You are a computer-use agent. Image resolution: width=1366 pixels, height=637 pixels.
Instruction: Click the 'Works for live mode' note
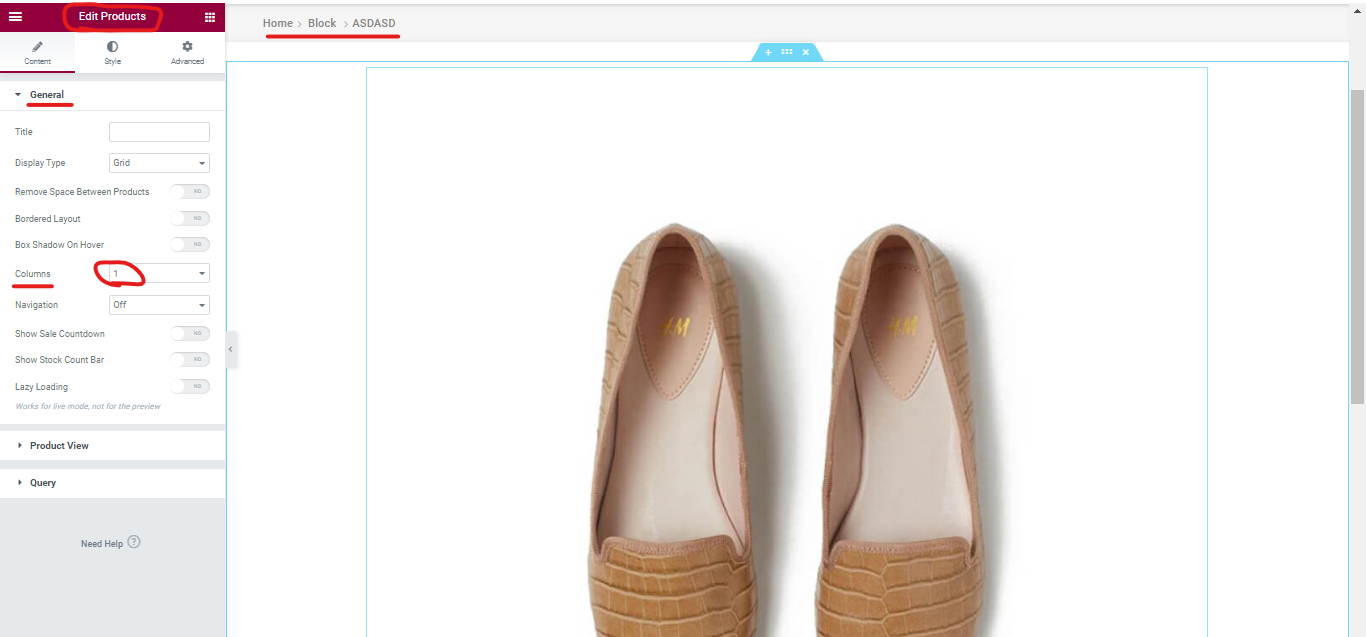click(88, 407)
